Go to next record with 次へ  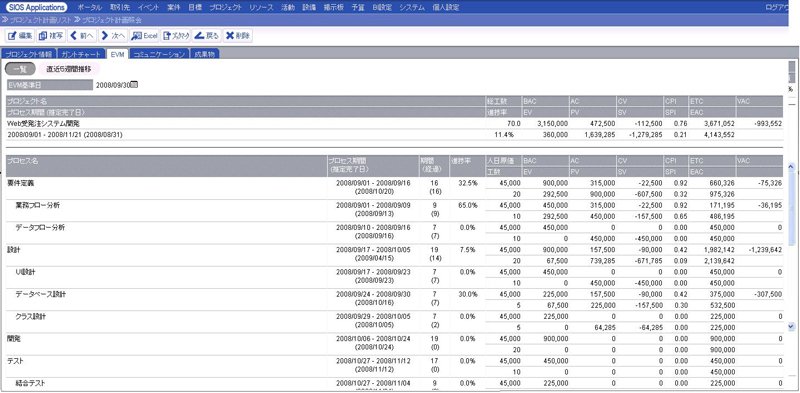pos(113,36)
